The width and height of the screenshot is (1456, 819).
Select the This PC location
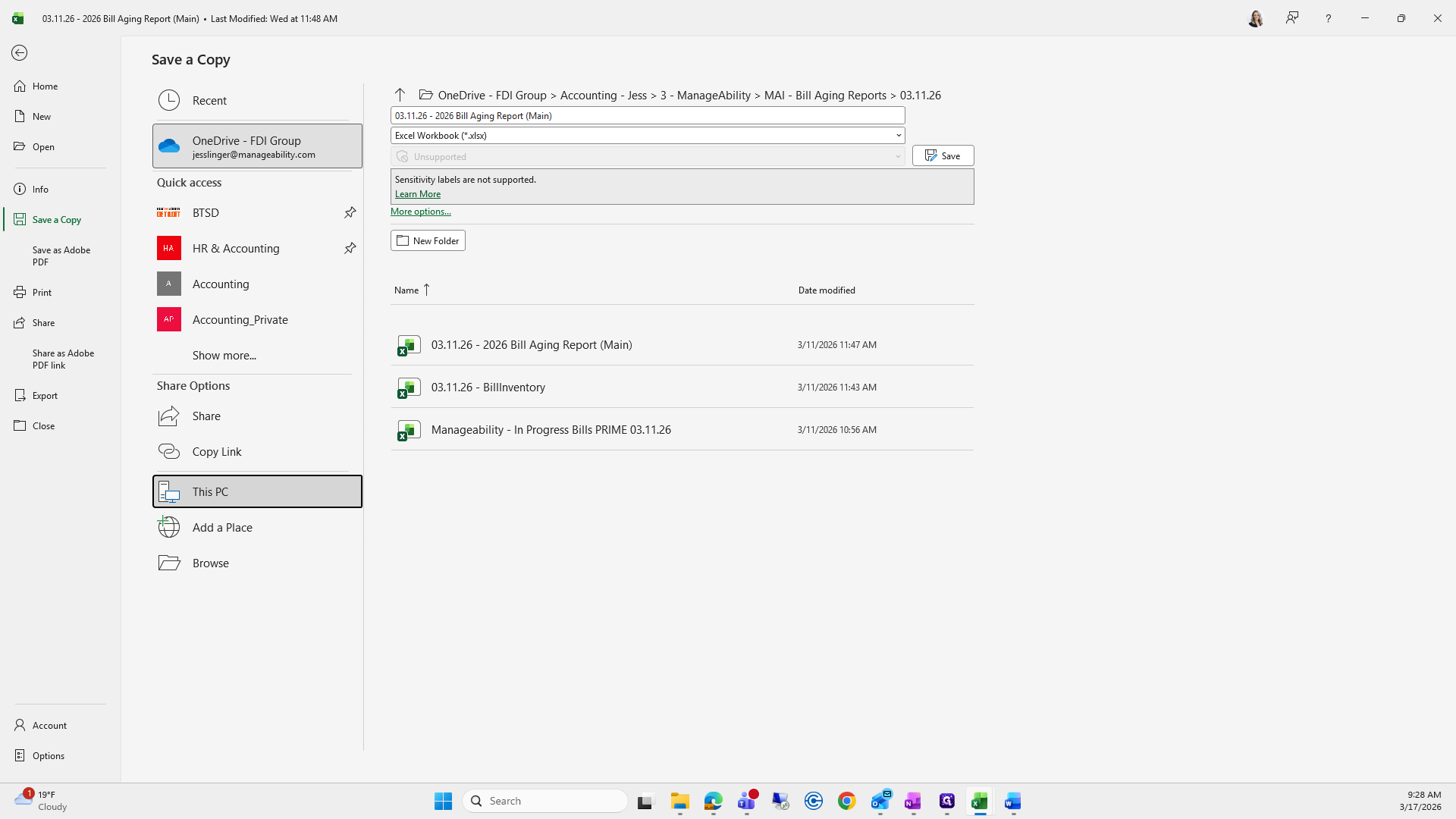pyautogui.click(x=257, y=491)
